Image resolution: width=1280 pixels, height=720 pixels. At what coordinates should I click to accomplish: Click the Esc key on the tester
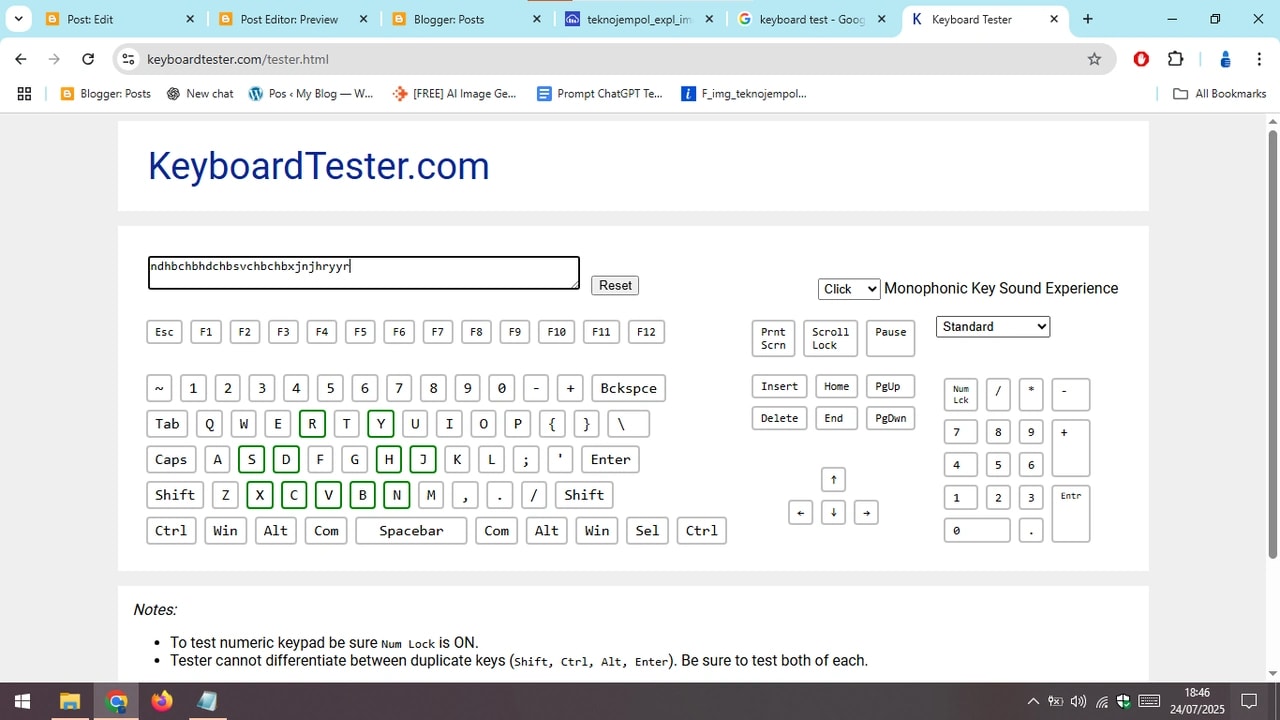[164, 332]
